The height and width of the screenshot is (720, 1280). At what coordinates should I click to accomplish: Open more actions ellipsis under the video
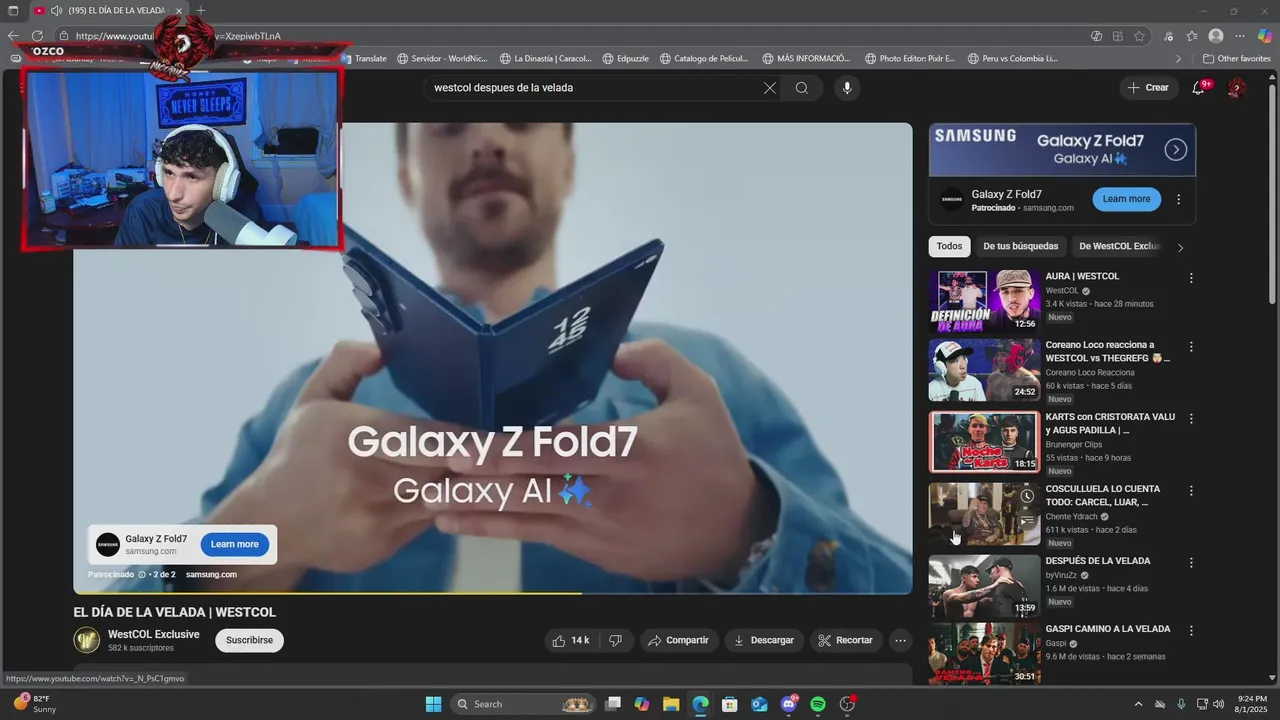900,640
